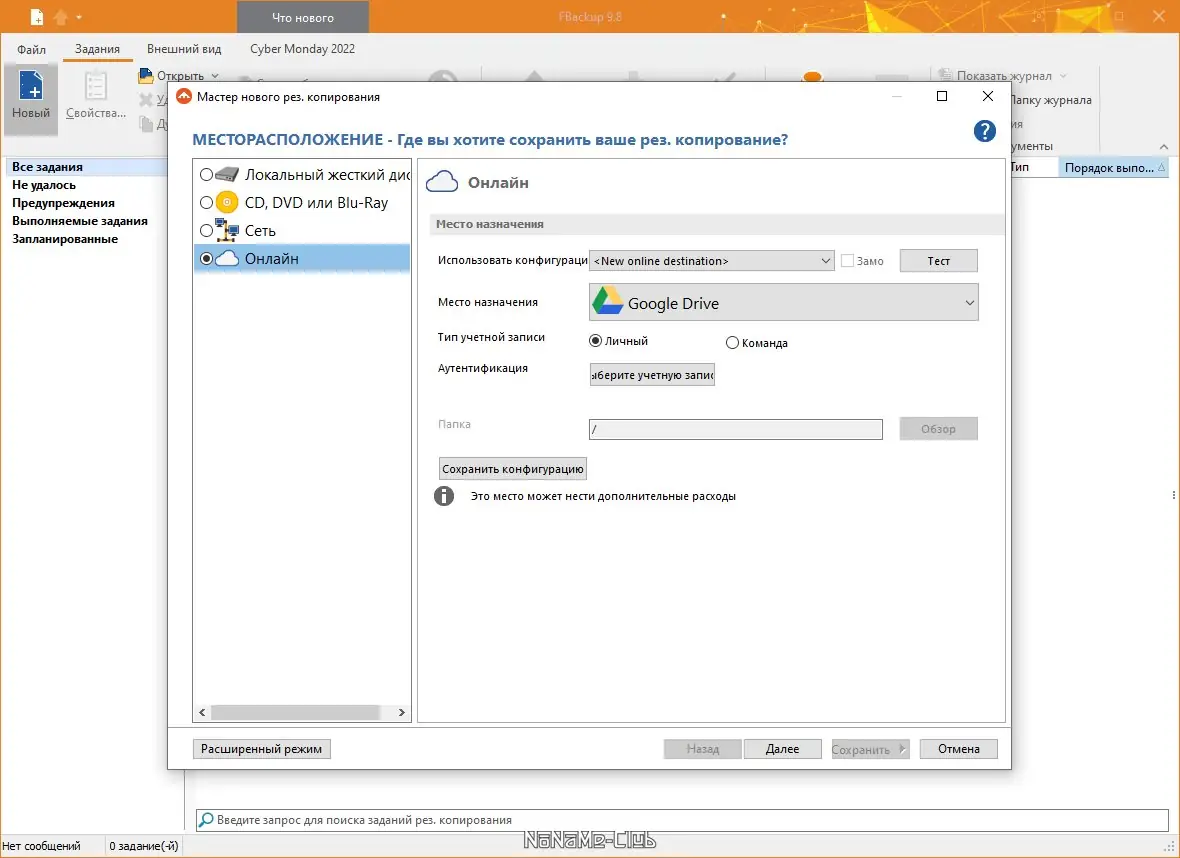Select Запланированные in the sidebar
The width and height of the screenshot is (1180, 858).
coord(65,239)
